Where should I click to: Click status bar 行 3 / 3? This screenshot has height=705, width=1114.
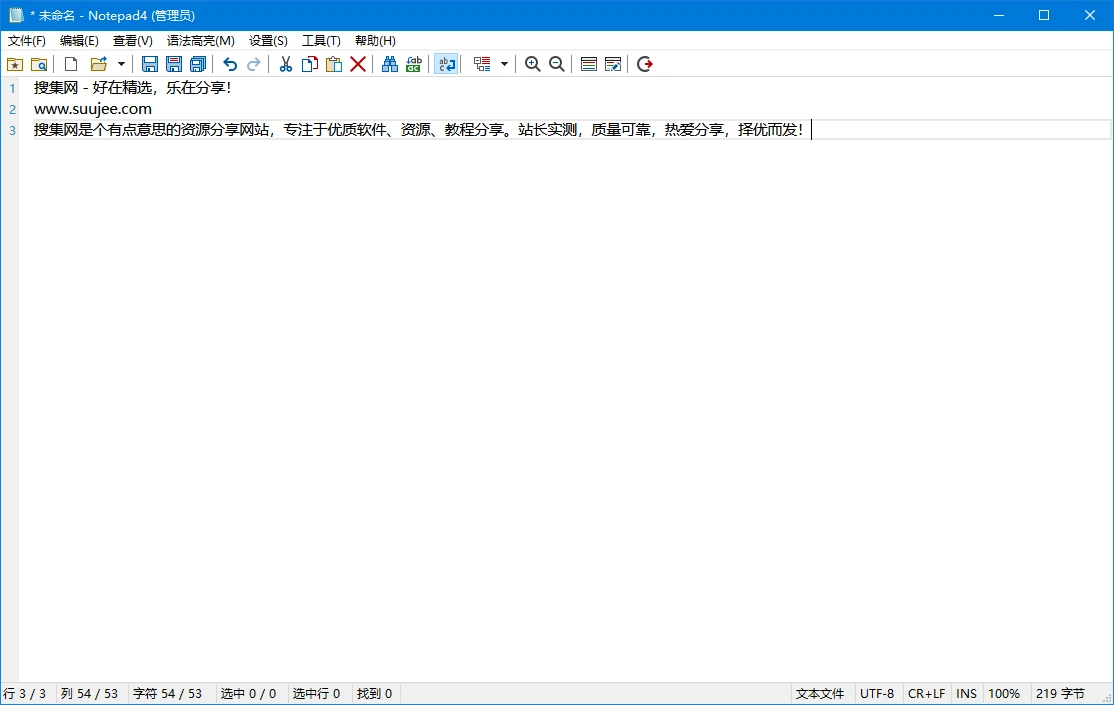coord(25,694)
